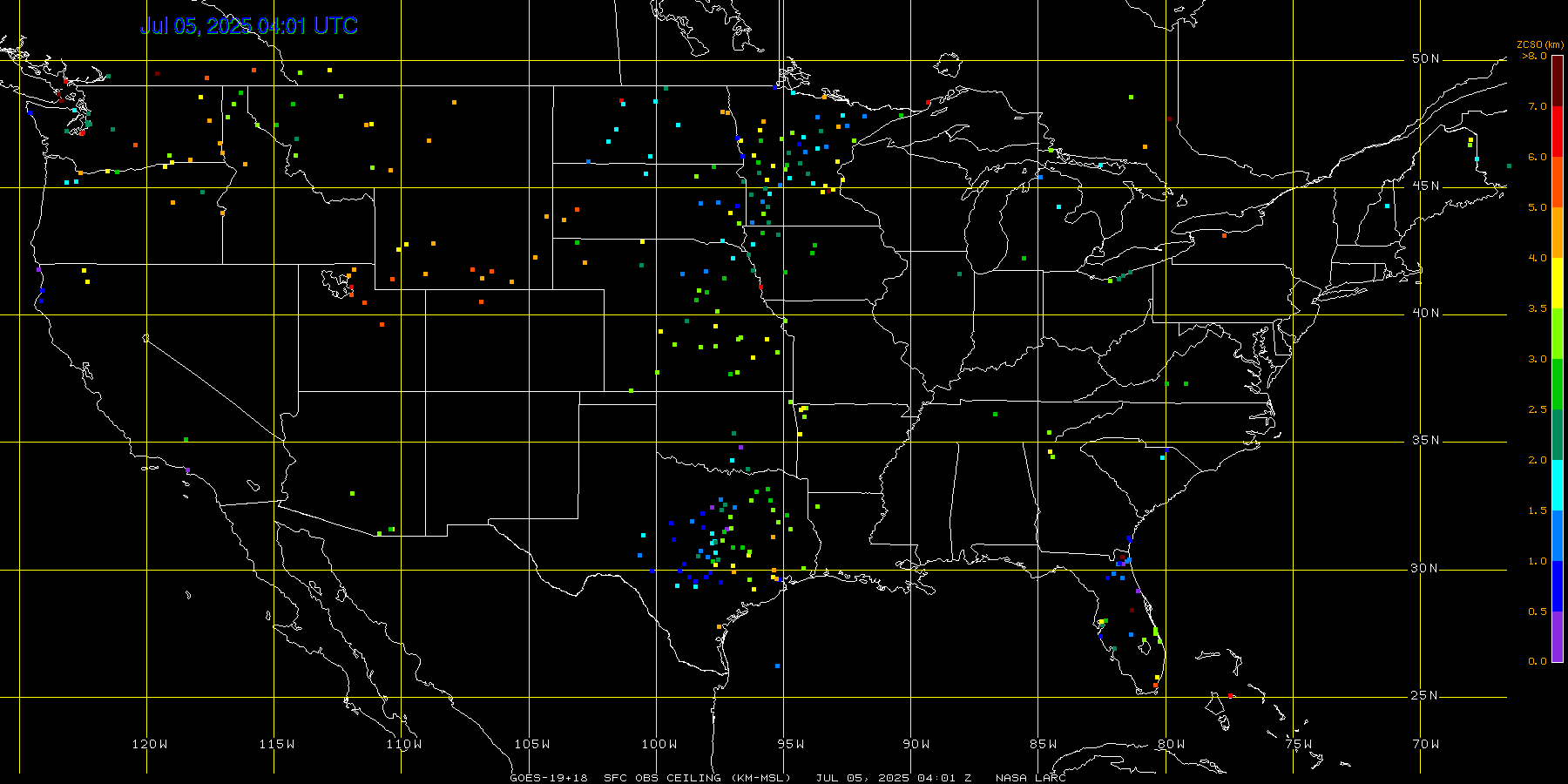Click the 0.5 legend value
This screenshot has width=1568, height=784.
[x=1538, y=612]
